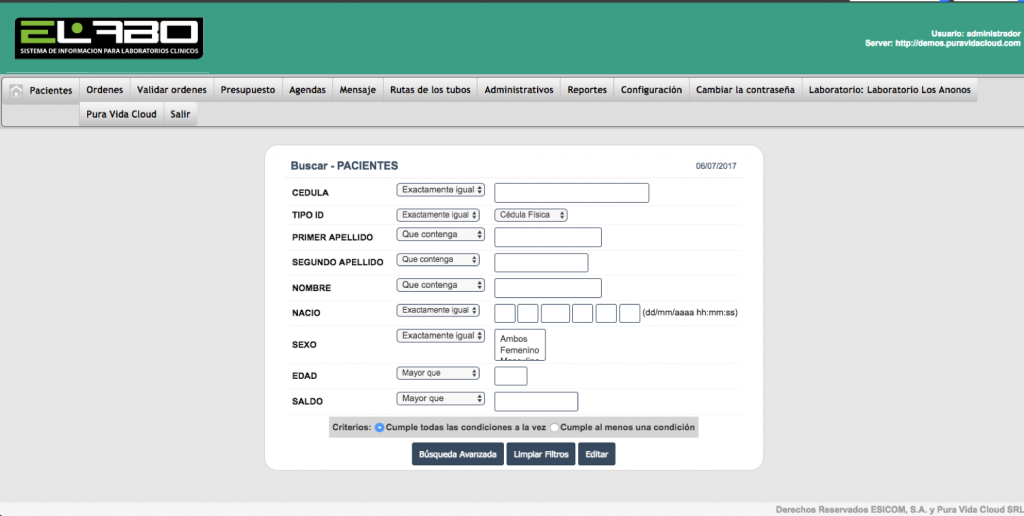Image resolution: width=1024 pixels, height=516 pixels.
Task: Select Femenino in the SEXO list
Action: pyautogui.click(x=519, y=351)
